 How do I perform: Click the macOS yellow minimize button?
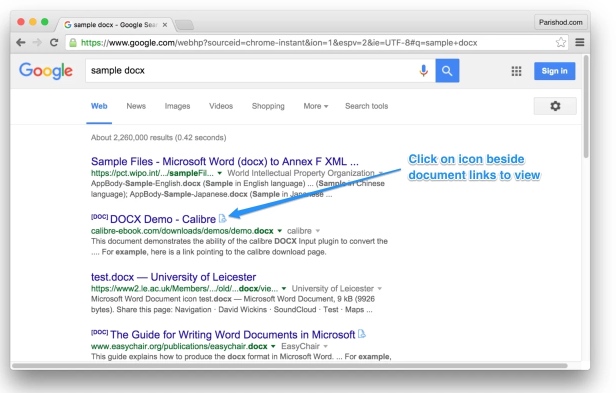(x=33, y=22)
